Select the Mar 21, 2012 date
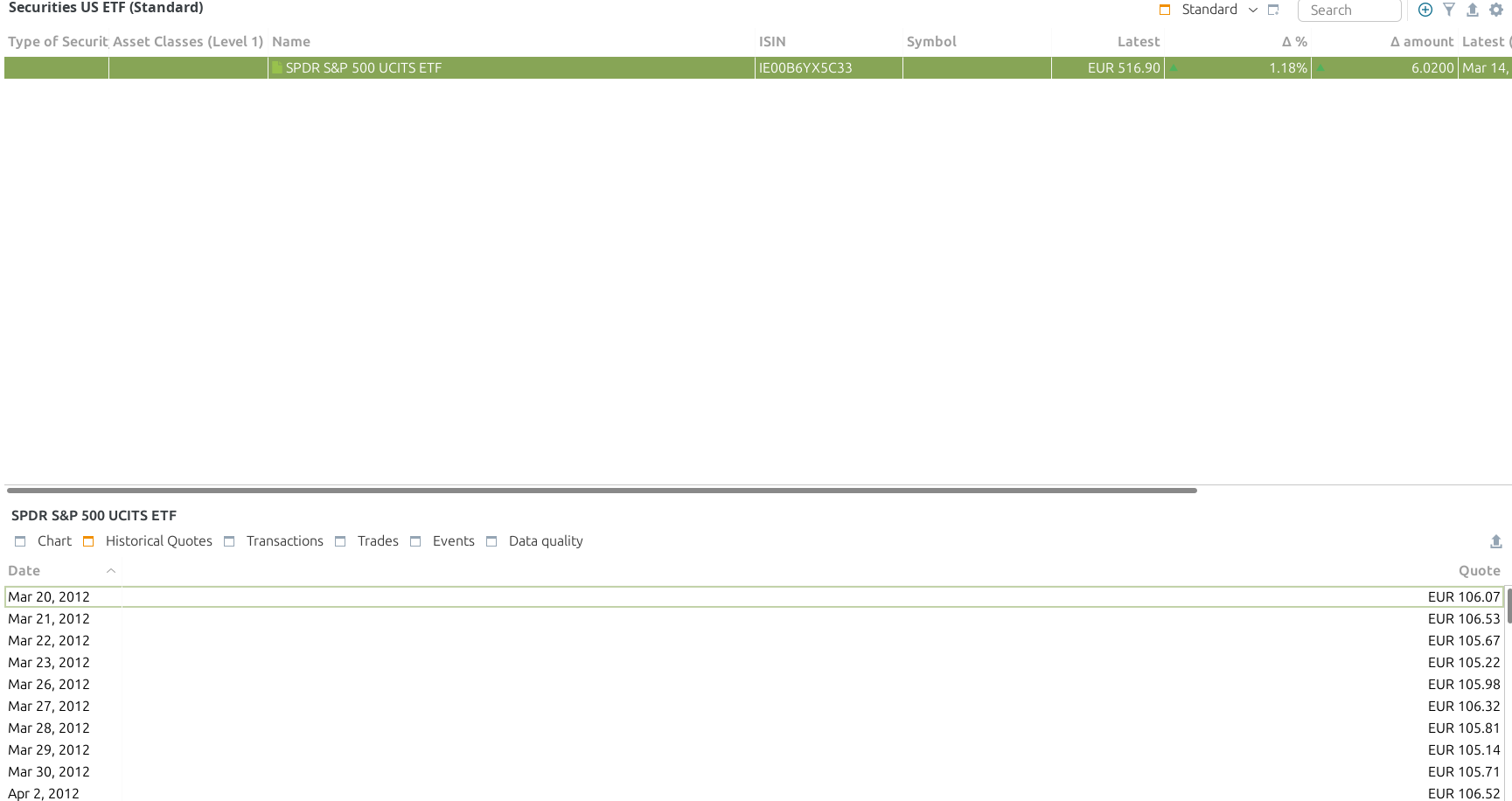 coord(49,618)
